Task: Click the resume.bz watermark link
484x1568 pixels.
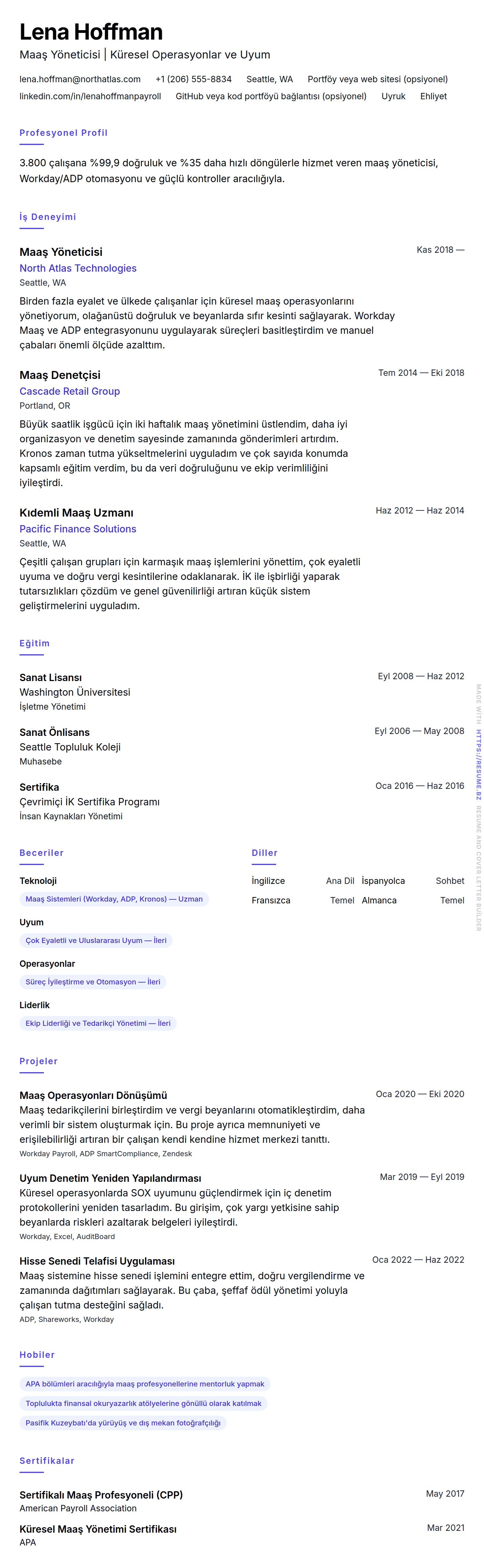Action: point(479,765)
